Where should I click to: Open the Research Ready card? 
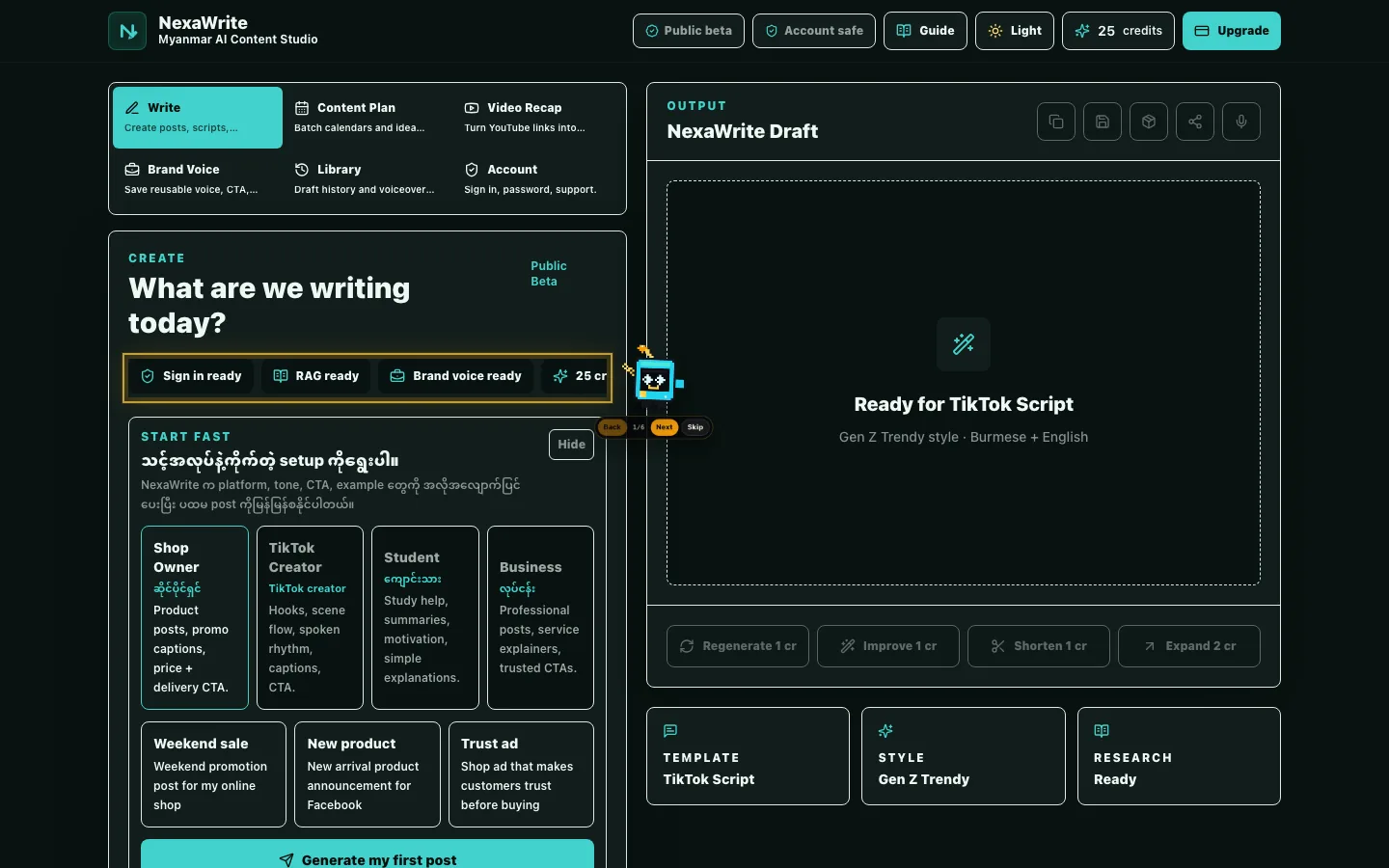click(x=1179, y=756)
